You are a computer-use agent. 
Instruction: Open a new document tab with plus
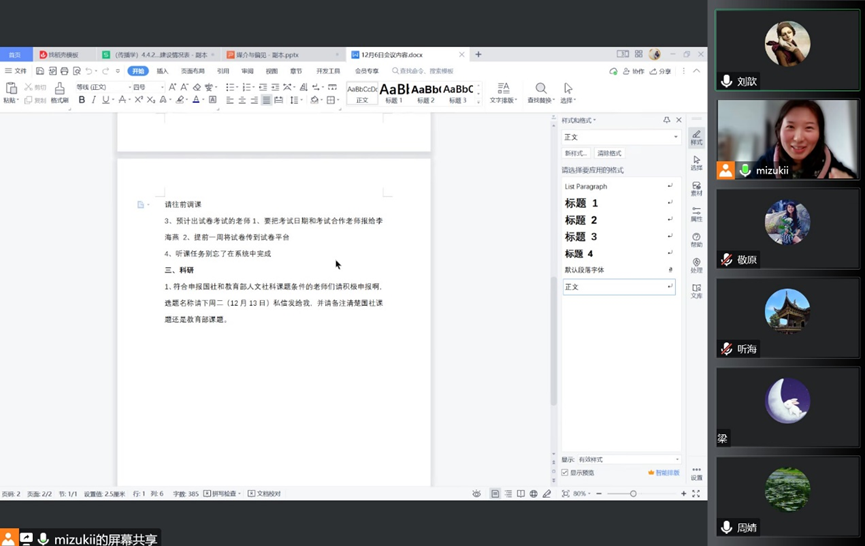pos(478,54)
